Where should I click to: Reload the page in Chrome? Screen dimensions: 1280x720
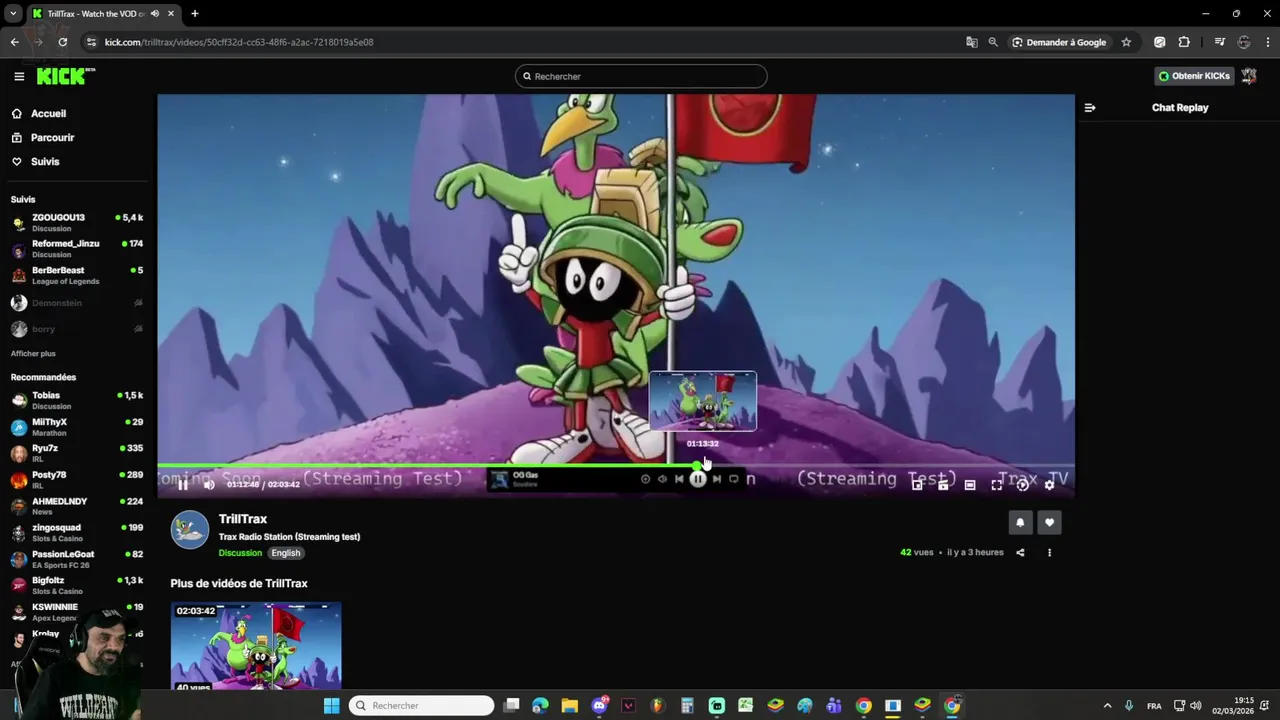(63, 42)
